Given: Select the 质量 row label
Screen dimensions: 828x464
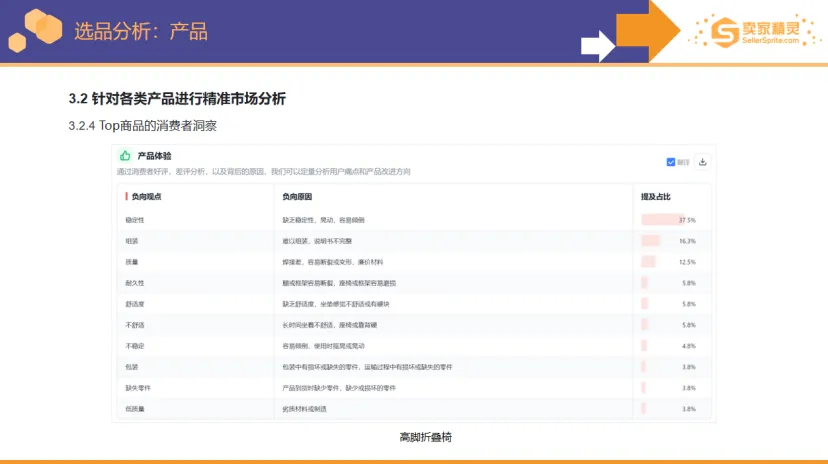Looking at the screenshot, I should (131, 262).
